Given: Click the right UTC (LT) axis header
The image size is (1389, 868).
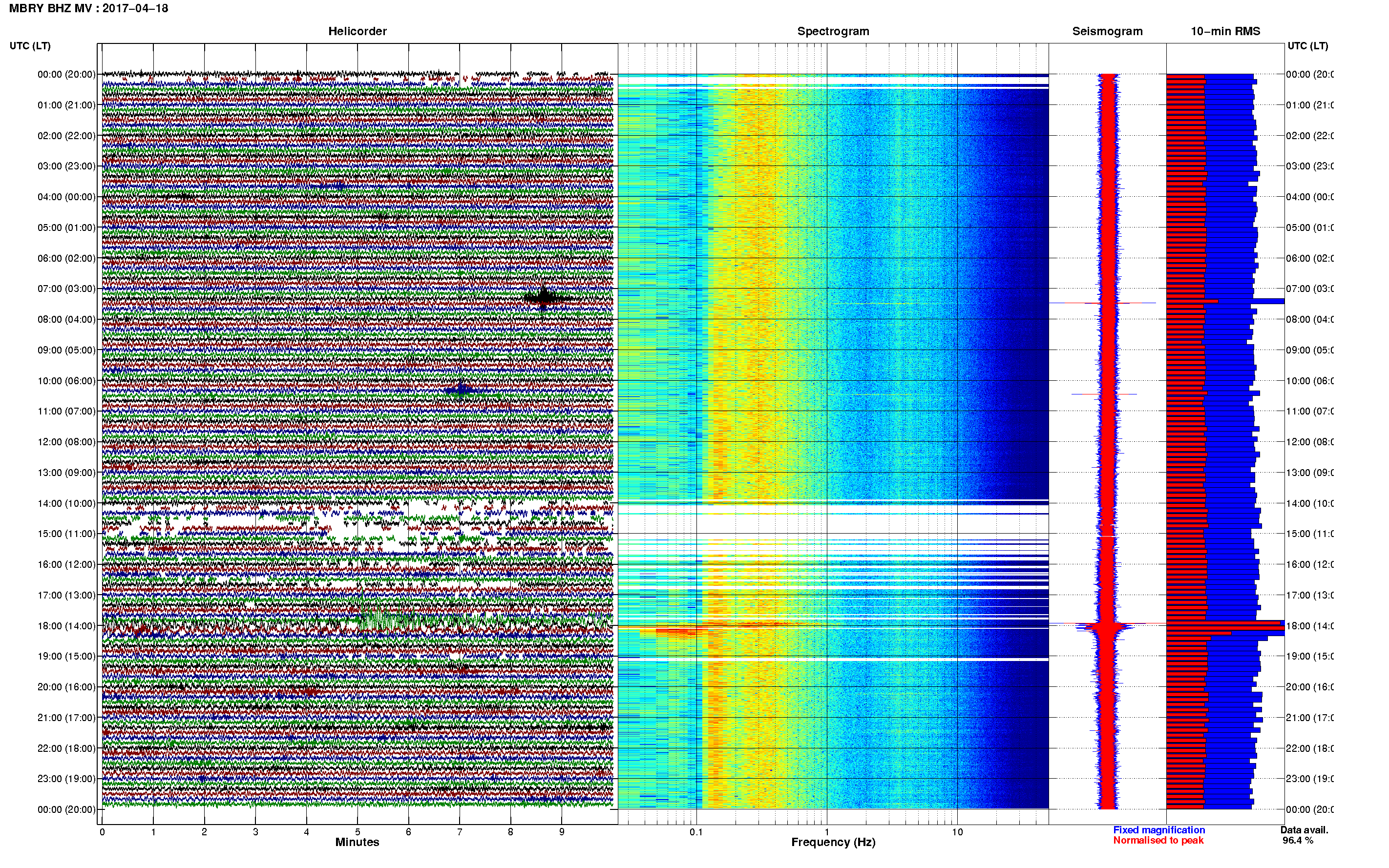Looking at the screenshot, I should pos(1307,46).
